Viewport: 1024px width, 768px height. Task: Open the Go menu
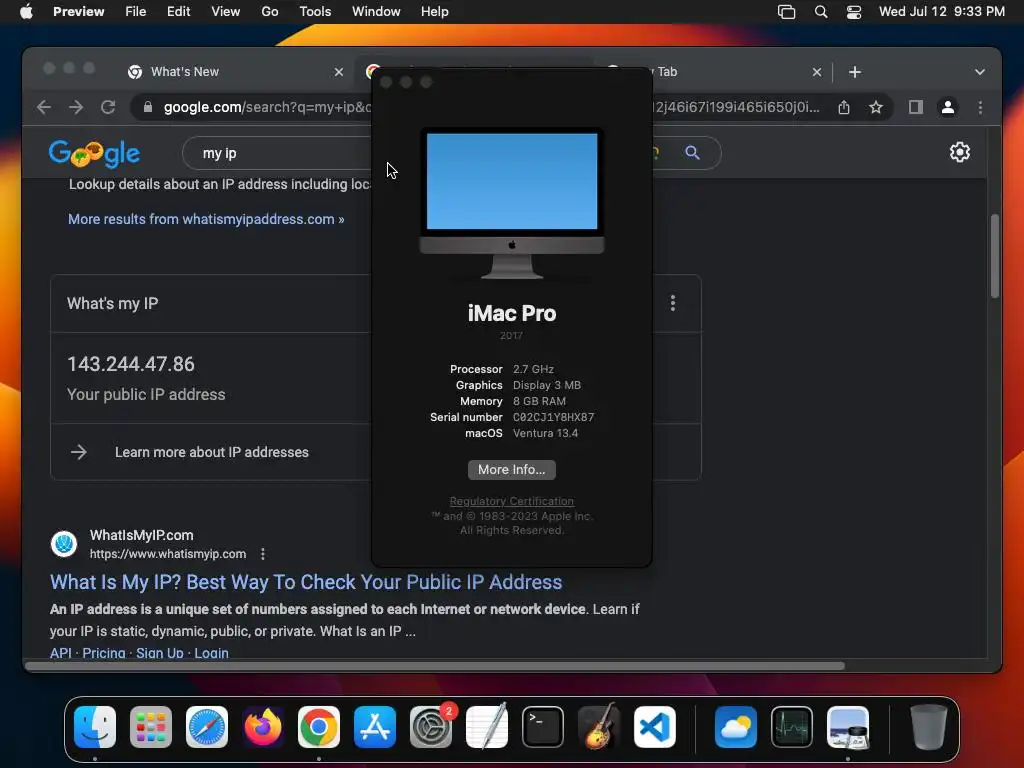coord(270,11)
